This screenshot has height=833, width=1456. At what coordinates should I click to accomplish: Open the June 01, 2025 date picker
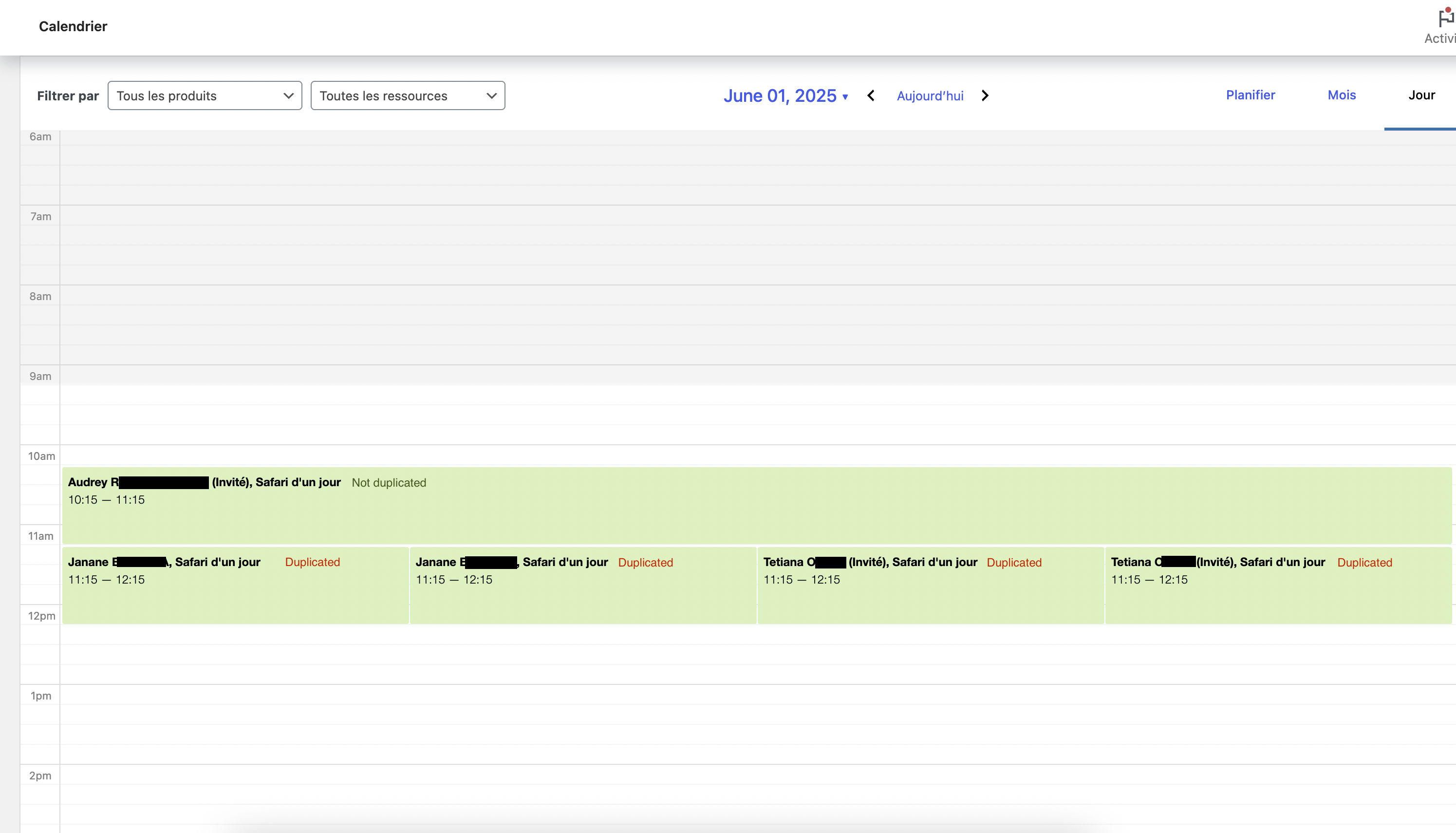point(785,95)
